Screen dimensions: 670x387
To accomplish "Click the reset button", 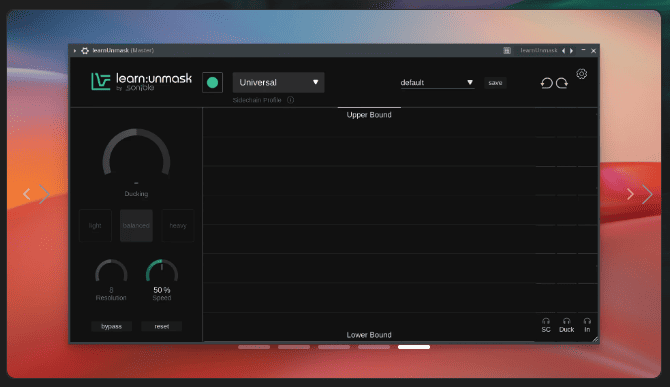I will [x=162, y=326].
